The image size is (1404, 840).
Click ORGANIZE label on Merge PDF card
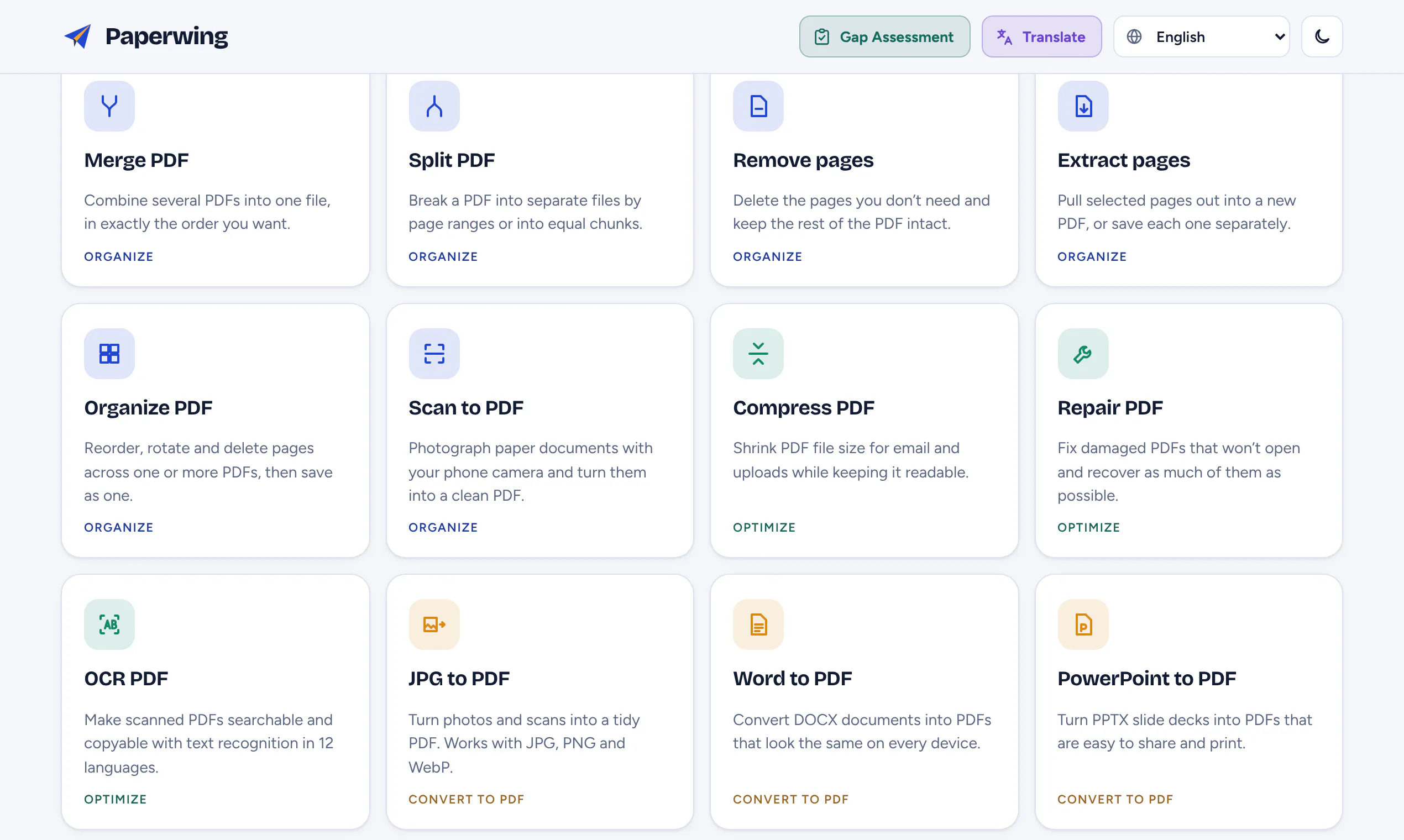point(119,256)
